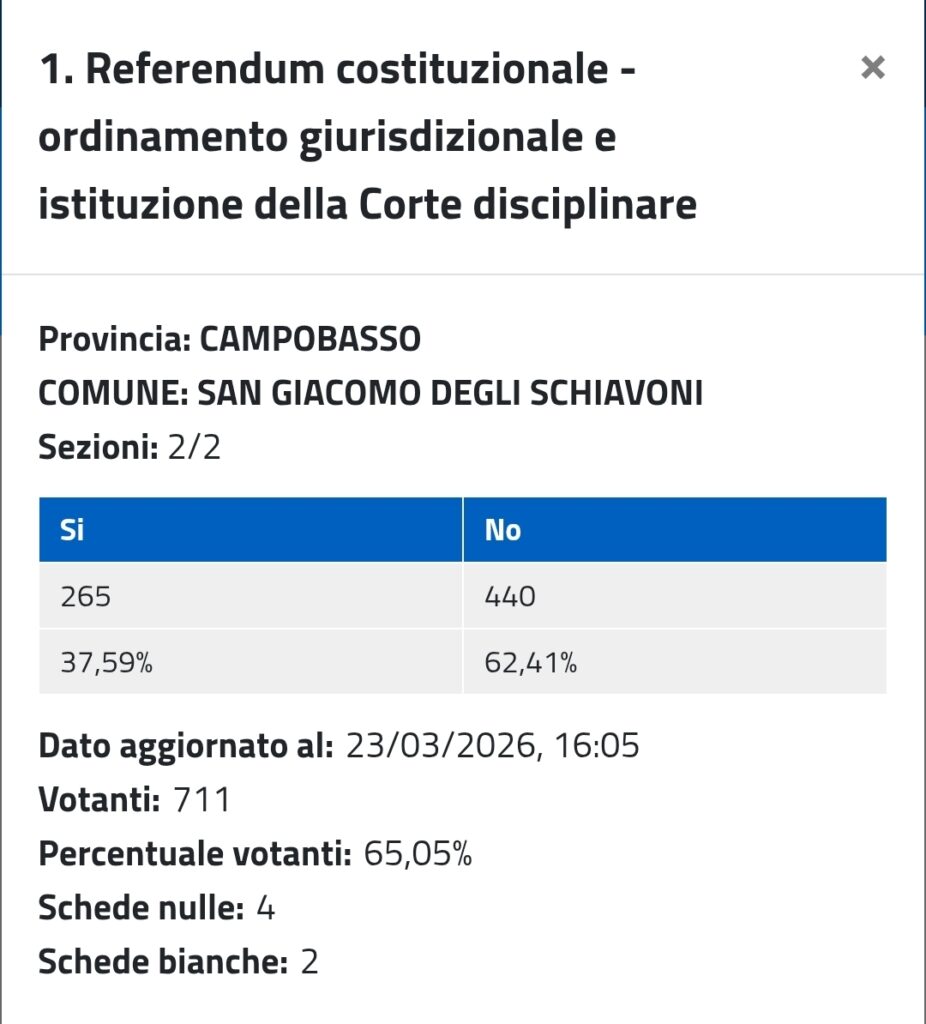Click the 62,41% No percentage cell
This screenshot has height=1024, width=926.
tap(531, 662)
